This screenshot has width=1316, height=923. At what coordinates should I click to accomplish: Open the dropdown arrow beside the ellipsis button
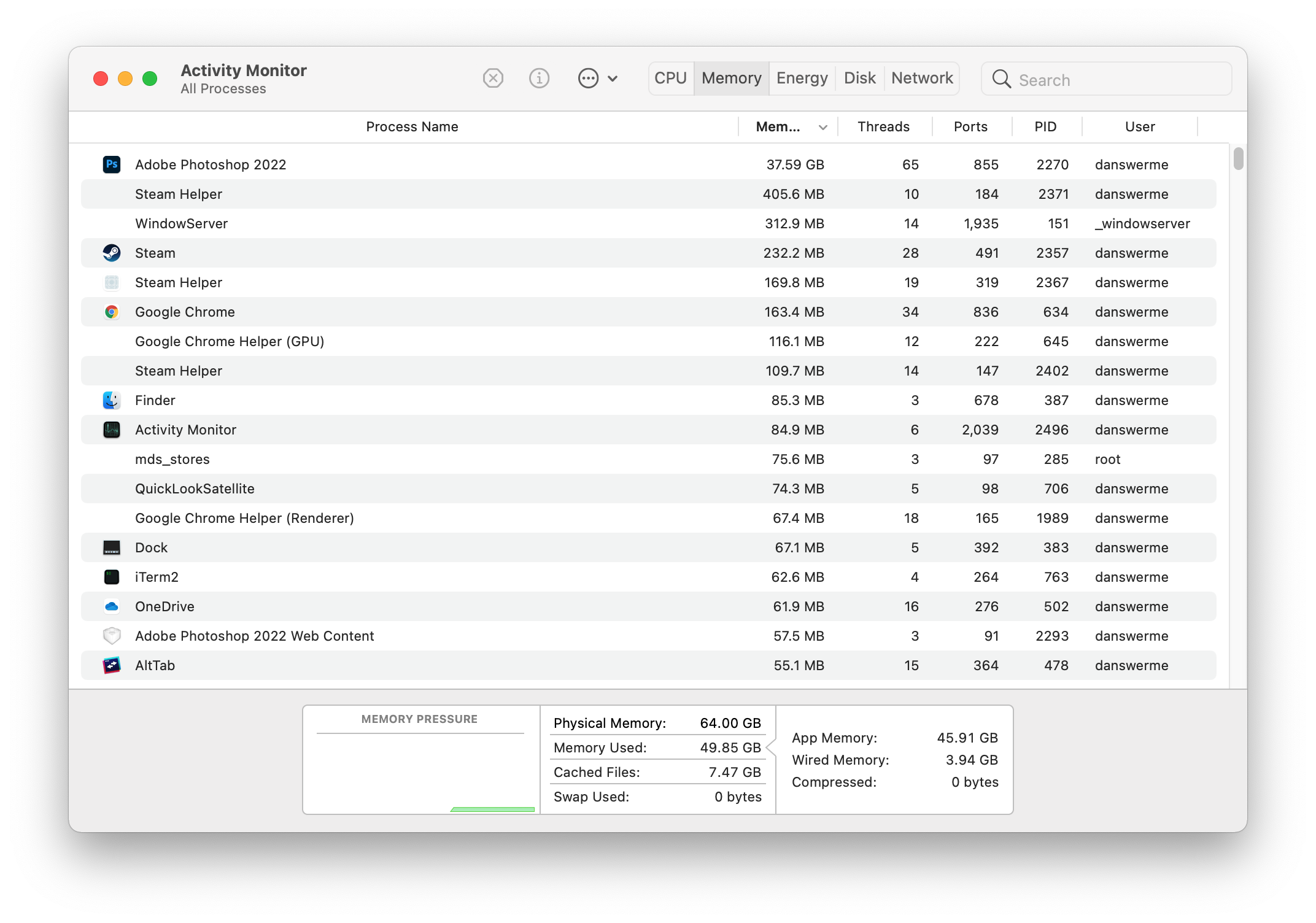pyautogui.click(x=613, y=79)
